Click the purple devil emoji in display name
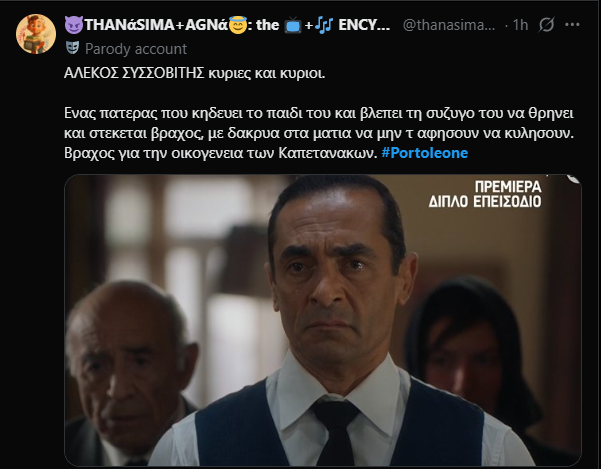The image size is (601, 469). 74,25
